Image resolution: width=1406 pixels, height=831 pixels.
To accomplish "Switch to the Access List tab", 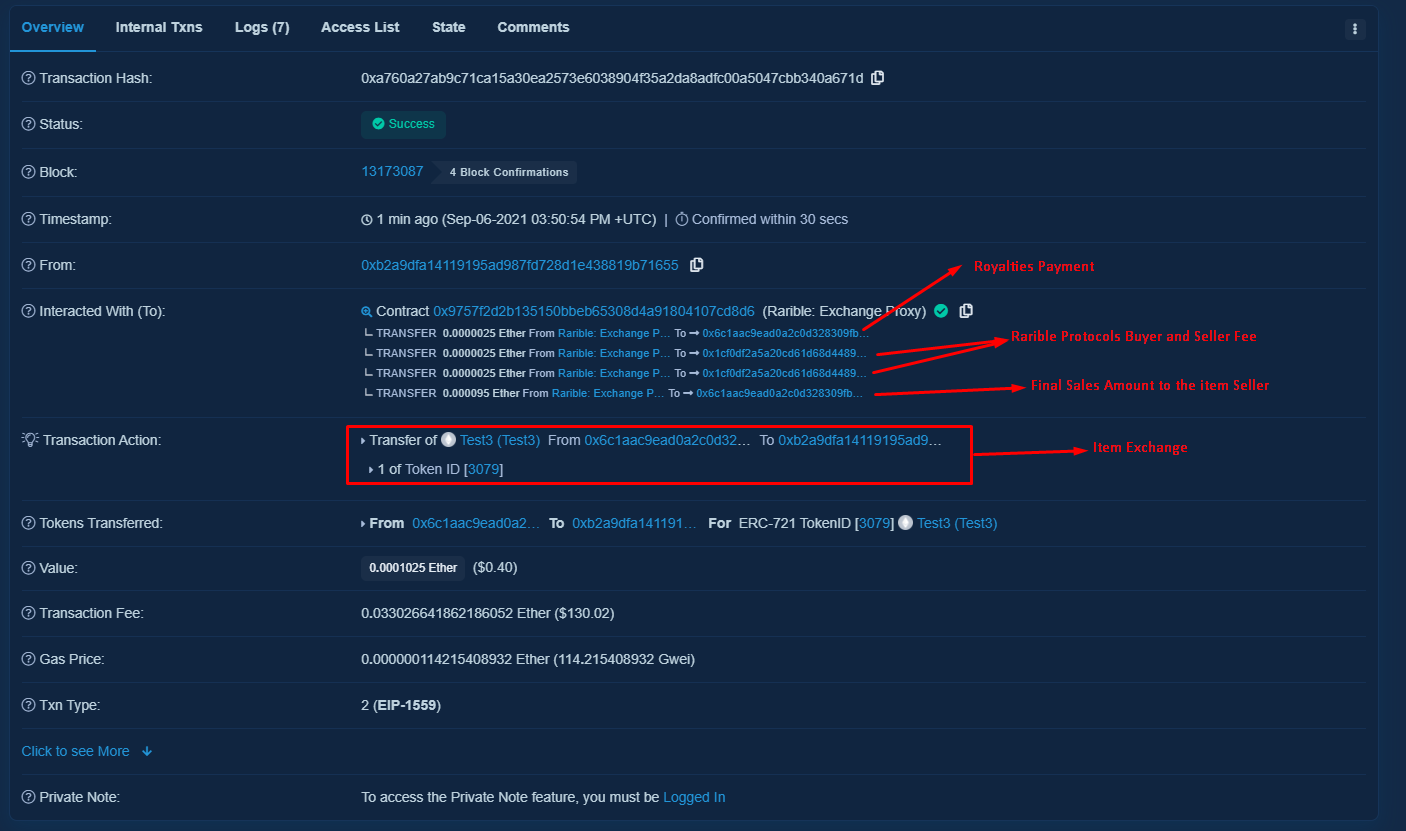I will (x=360, y=27).
